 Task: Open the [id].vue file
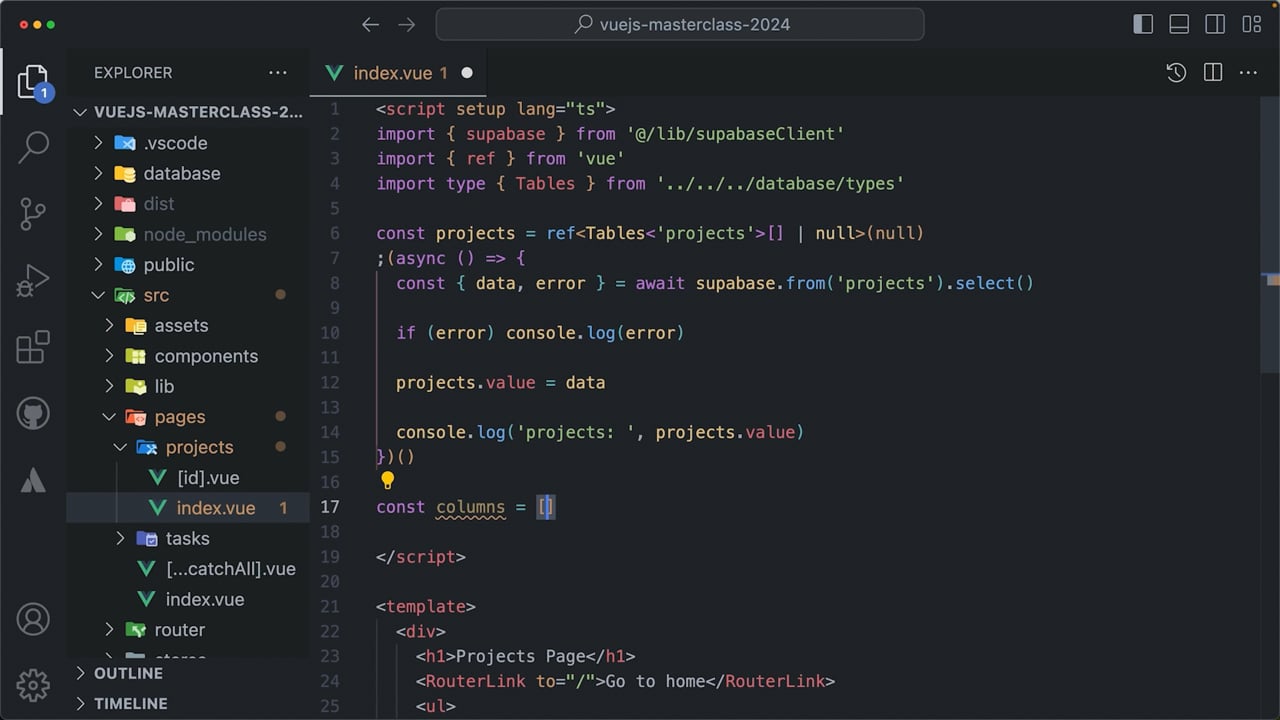tap(188, 478)
